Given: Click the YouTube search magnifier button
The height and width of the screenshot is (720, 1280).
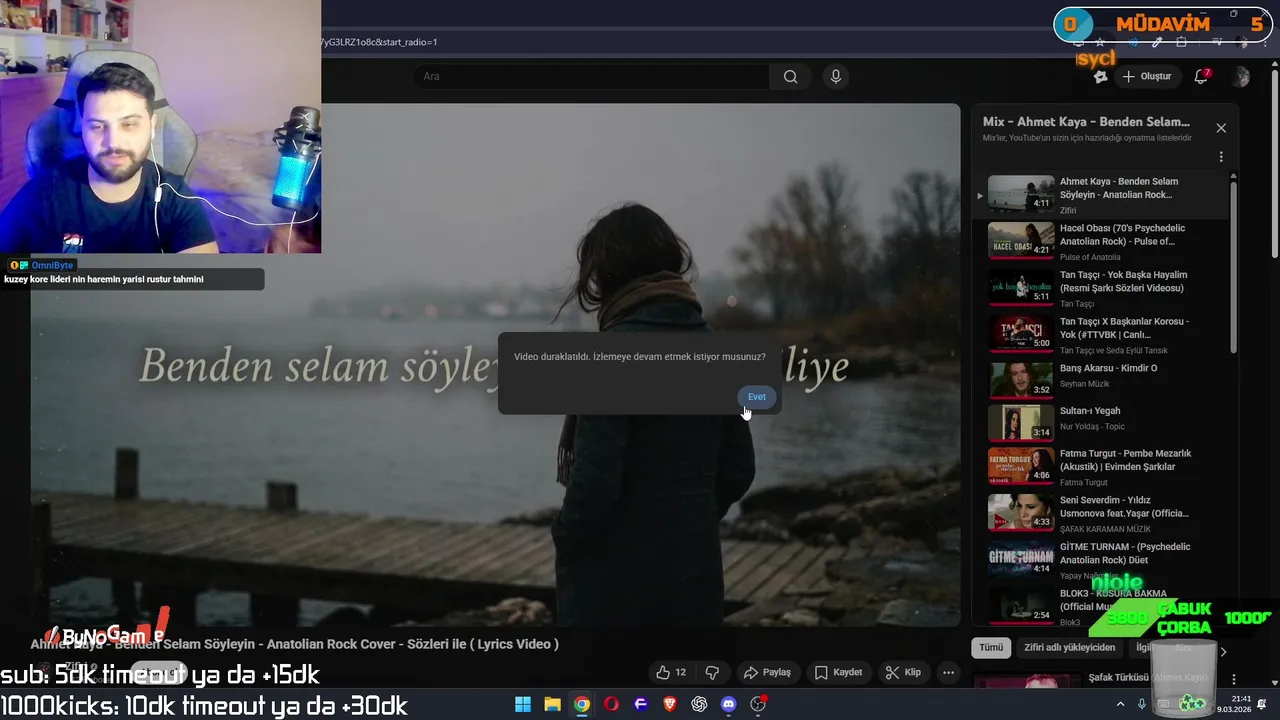Looking at the screenshot, I should point(790,77).
